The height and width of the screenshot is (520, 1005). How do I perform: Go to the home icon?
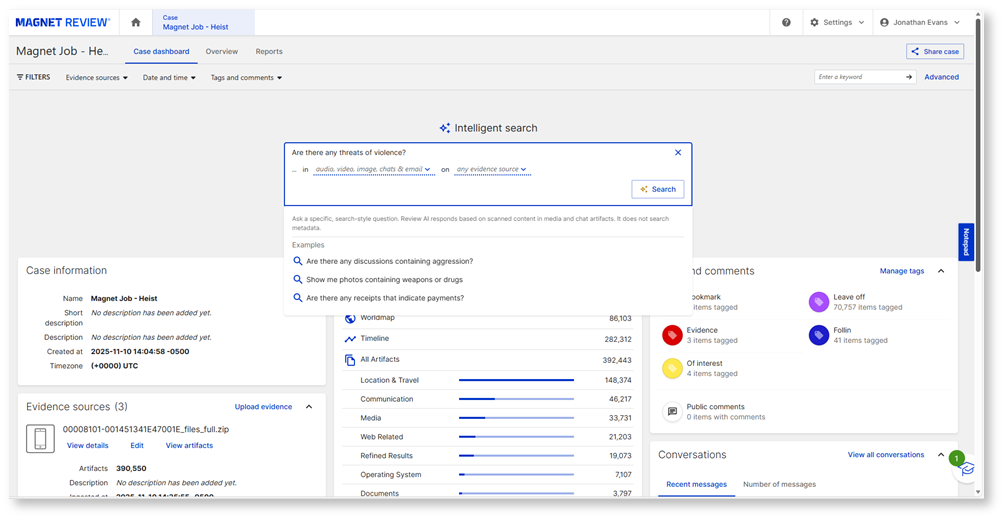pos(135,22)
